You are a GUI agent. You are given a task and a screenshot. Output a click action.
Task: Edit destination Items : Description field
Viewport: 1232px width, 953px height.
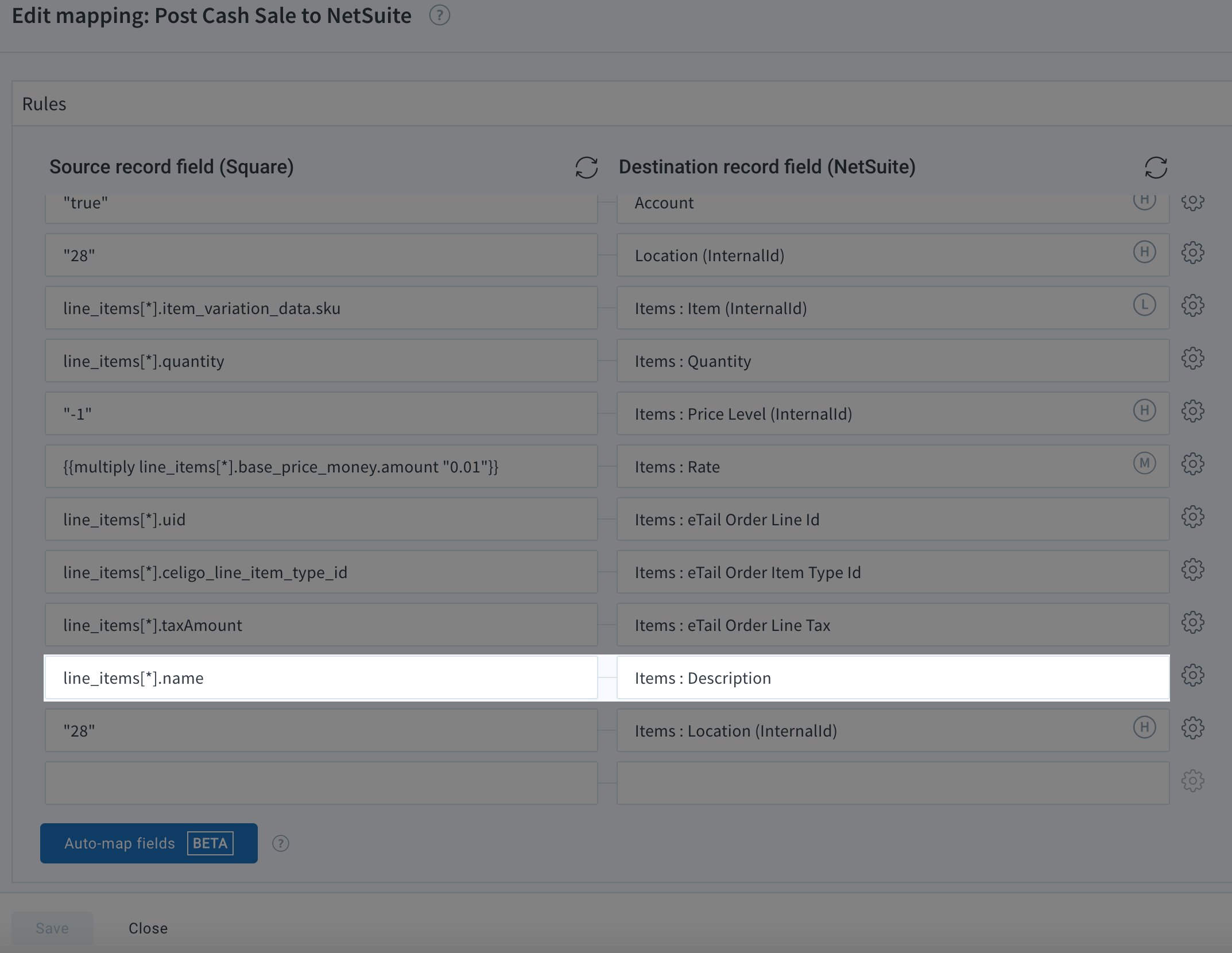[x=893, y=677]
